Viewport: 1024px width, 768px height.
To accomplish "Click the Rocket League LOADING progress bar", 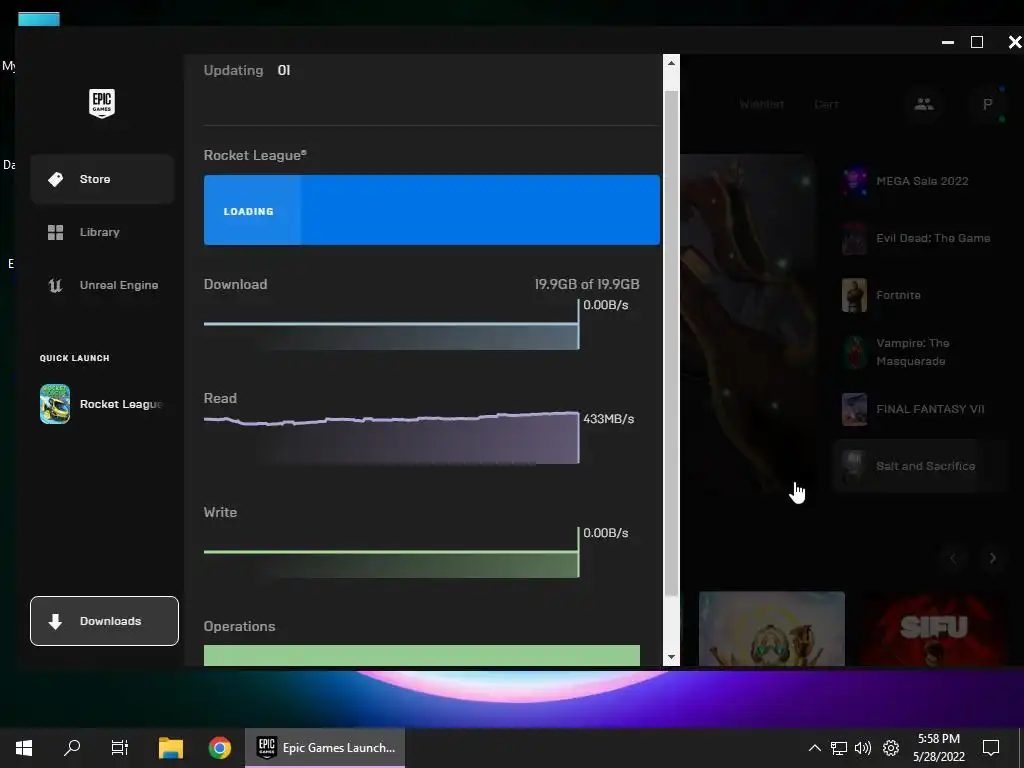I will 432,210.
